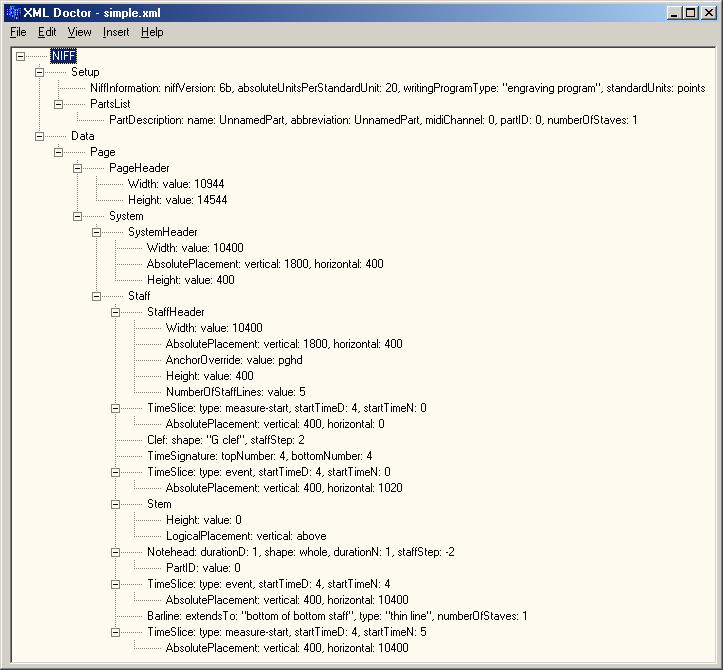Collapse the PartsList node
723x670 pixels.
coord(59,104)
